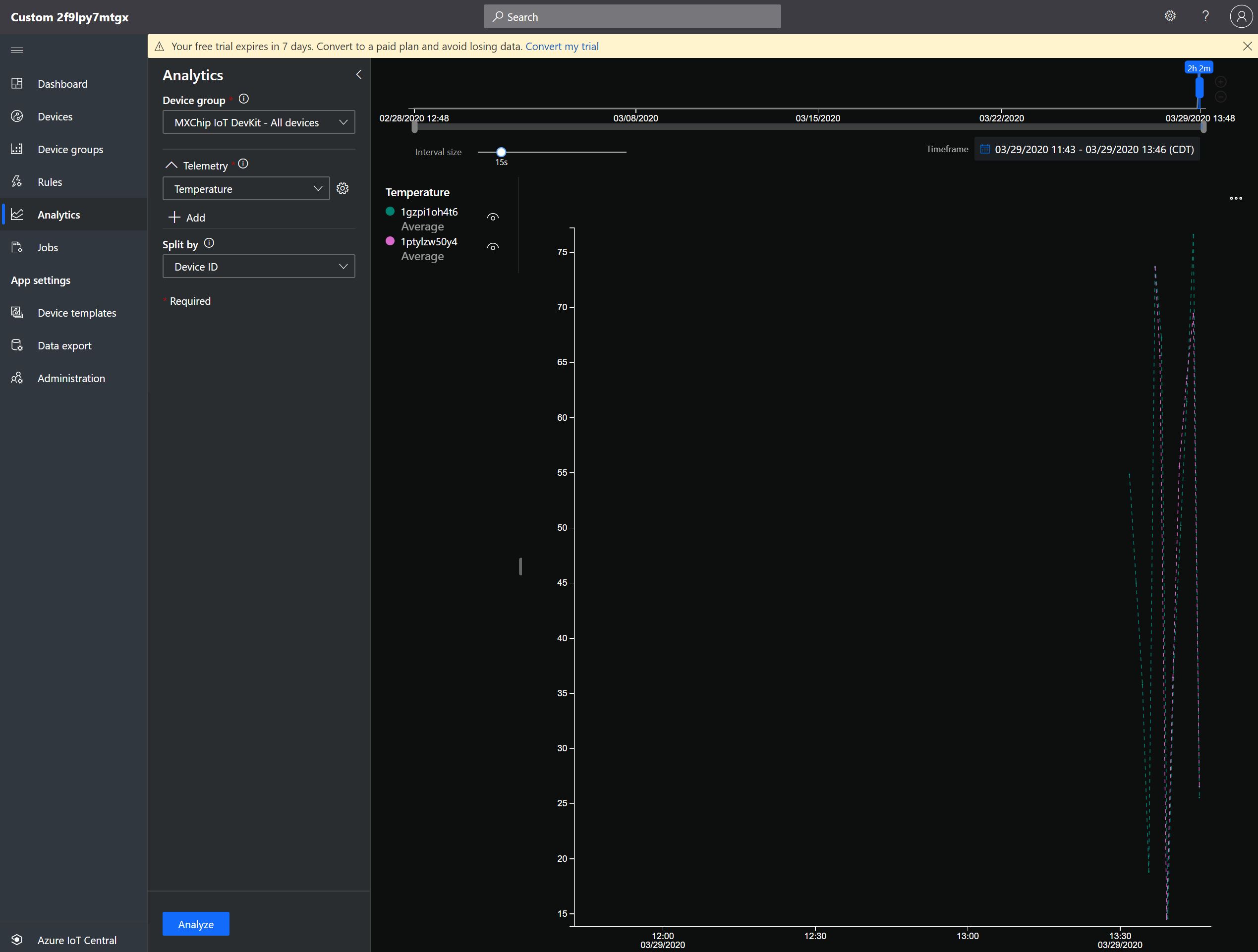This screenshot has height=952, width=1258.
Task: Click the Interval size slider handle
Action: pos(501,152)
